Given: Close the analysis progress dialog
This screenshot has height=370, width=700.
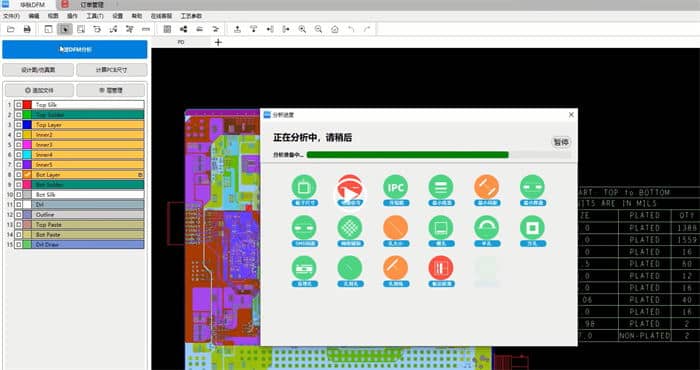Looking at the screenshot, I should point(571,115).
